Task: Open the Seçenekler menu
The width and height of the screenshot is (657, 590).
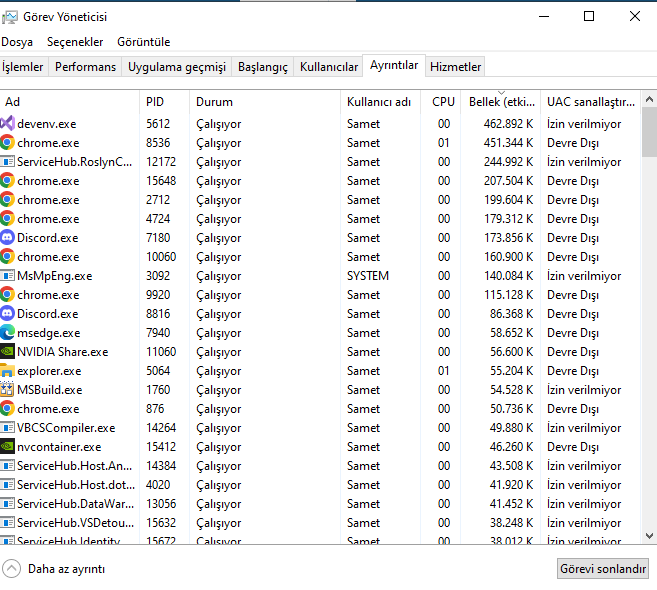Action: pos(75,42)
